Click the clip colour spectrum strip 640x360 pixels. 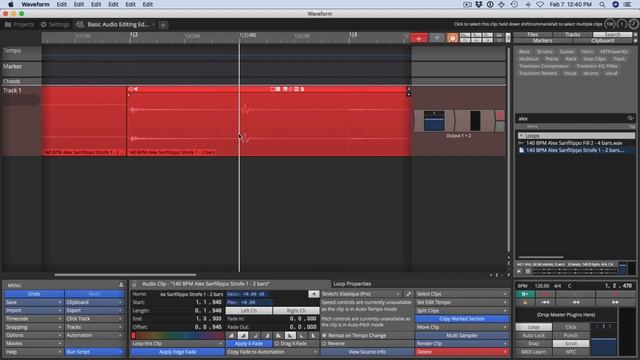click(x=177, y=336)
